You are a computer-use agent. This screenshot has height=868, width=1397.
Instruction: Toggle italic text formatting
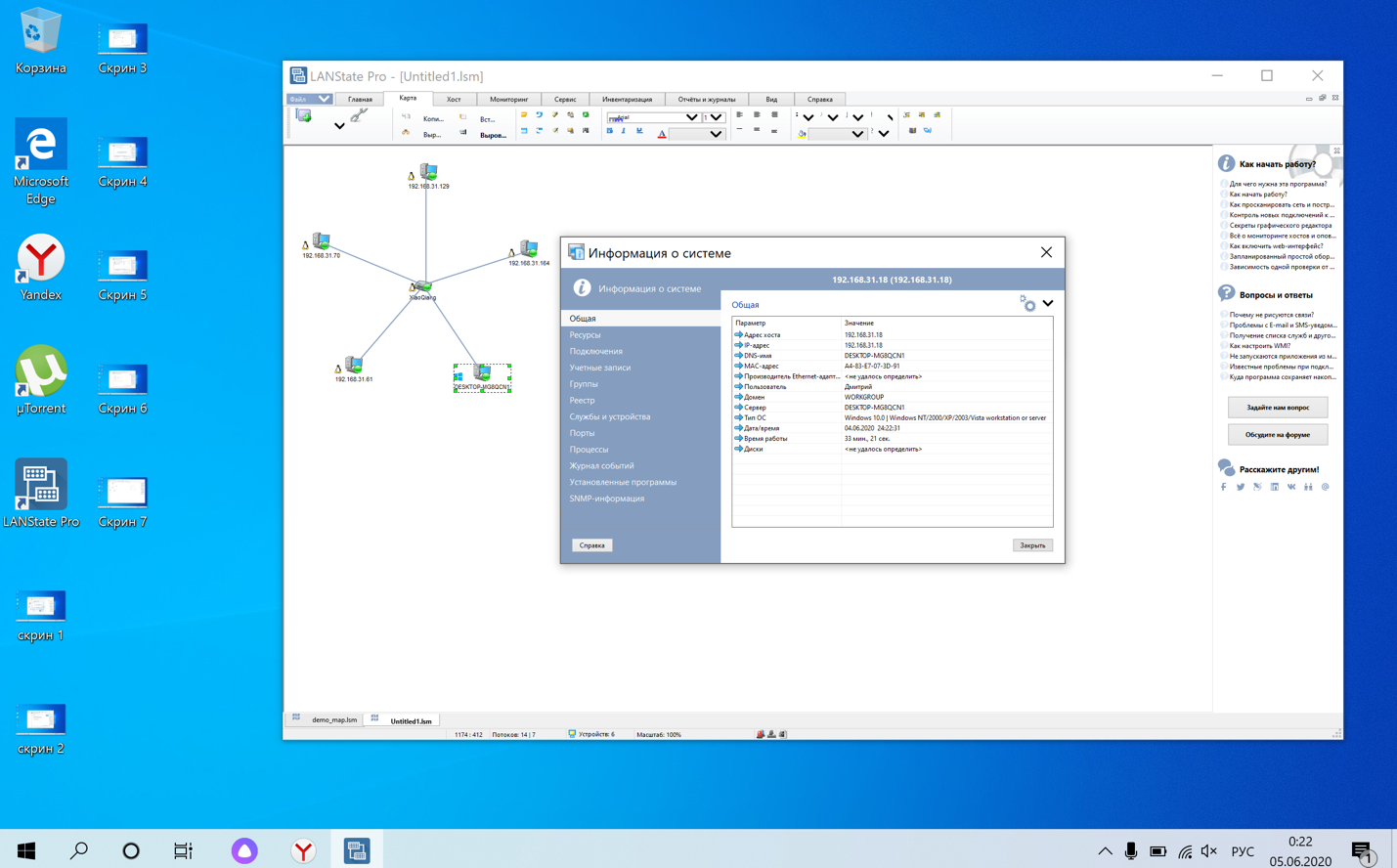pos(624,131)
